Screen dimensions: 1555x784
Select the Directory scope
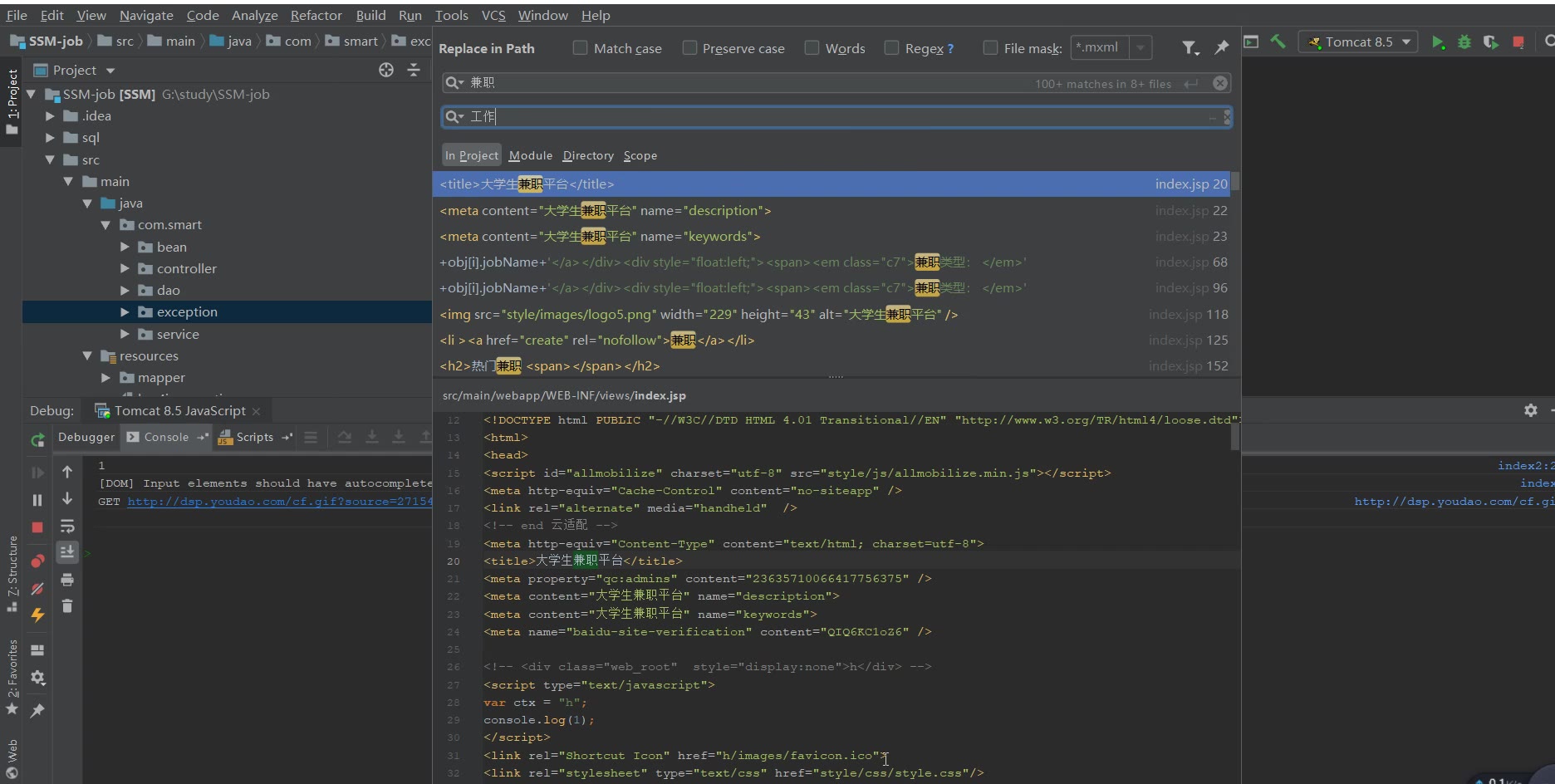pyautogui.click(x=588, y=155)
